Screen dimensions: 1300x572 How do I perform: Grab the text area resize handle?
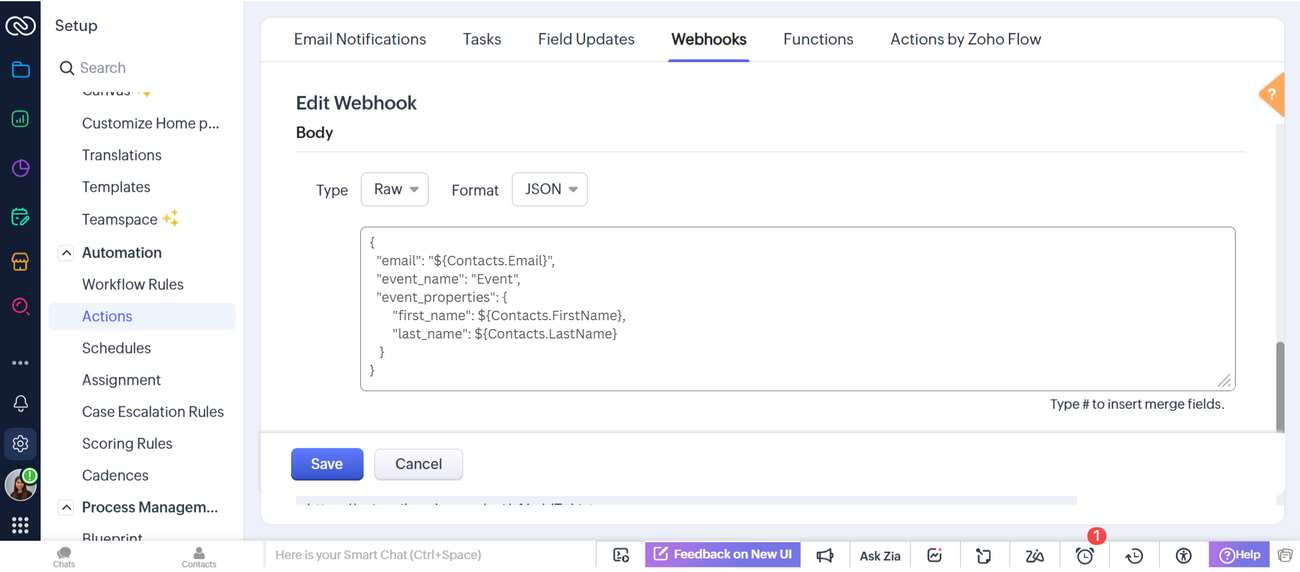click(x=1224, y=380)
